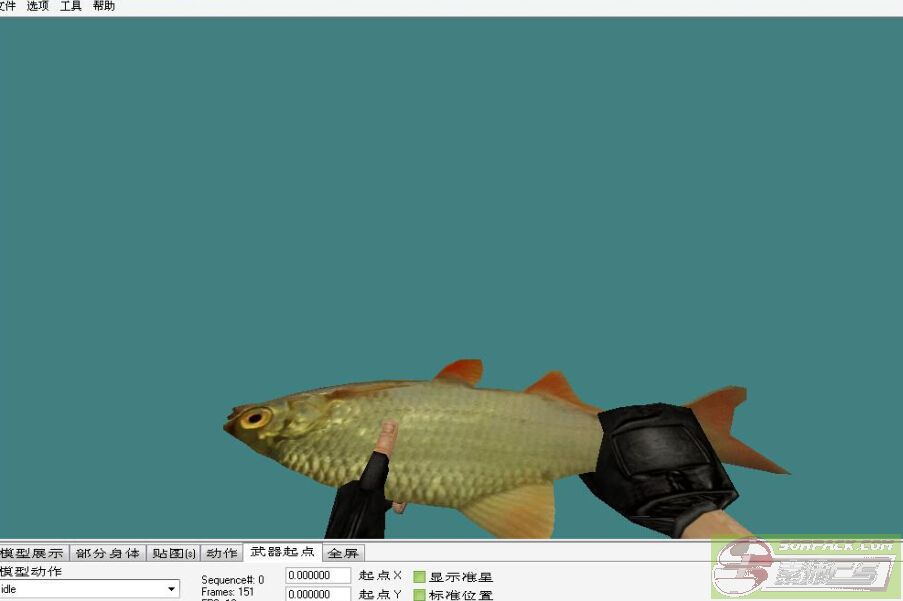
Task: Open the 贴图(s) textures tab
Action: (174, 553)
